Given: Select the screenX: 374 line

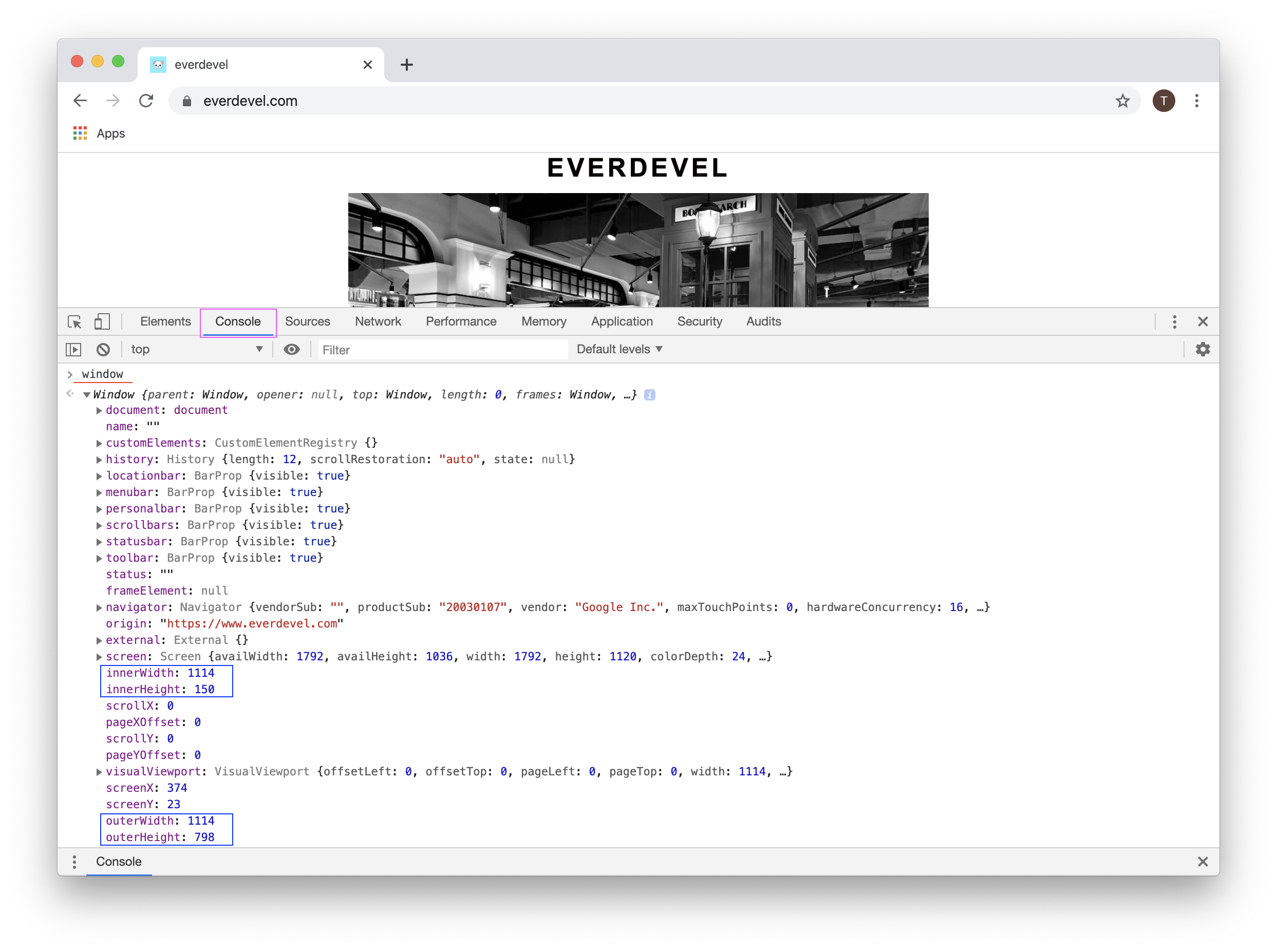Looking at the screenshot, I should 146,788.
